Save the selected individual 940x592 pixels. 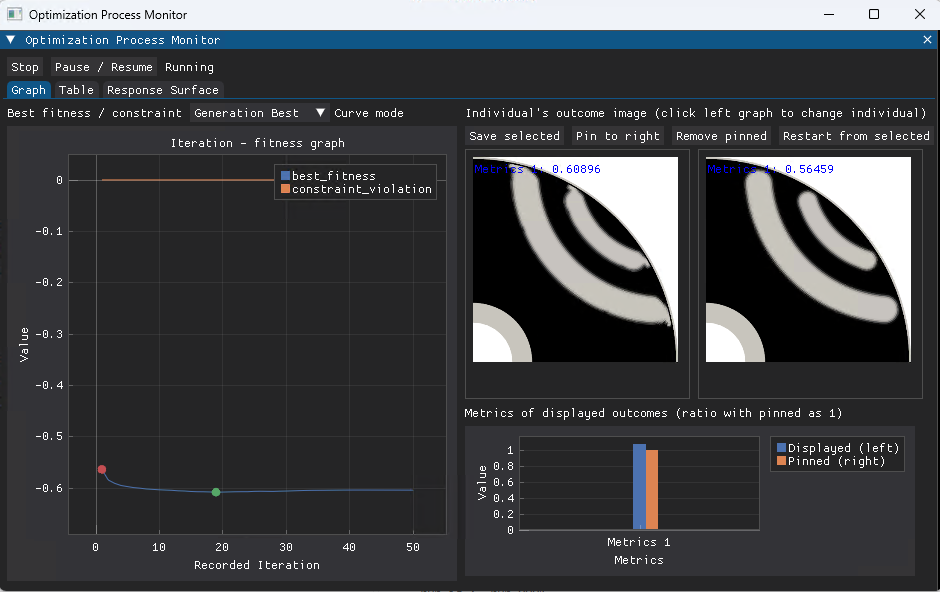(x=514, y=136)
